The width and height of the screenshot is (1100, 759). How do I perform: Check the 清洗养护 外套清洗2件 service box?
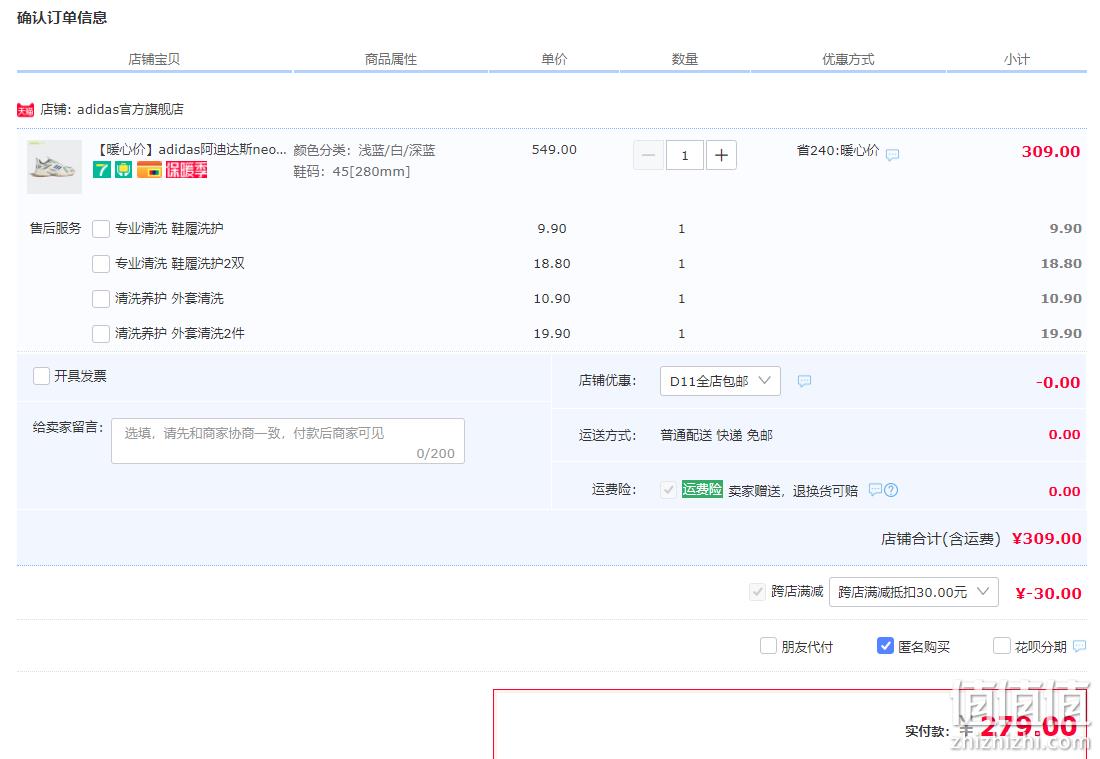click(x=101, y=334)
